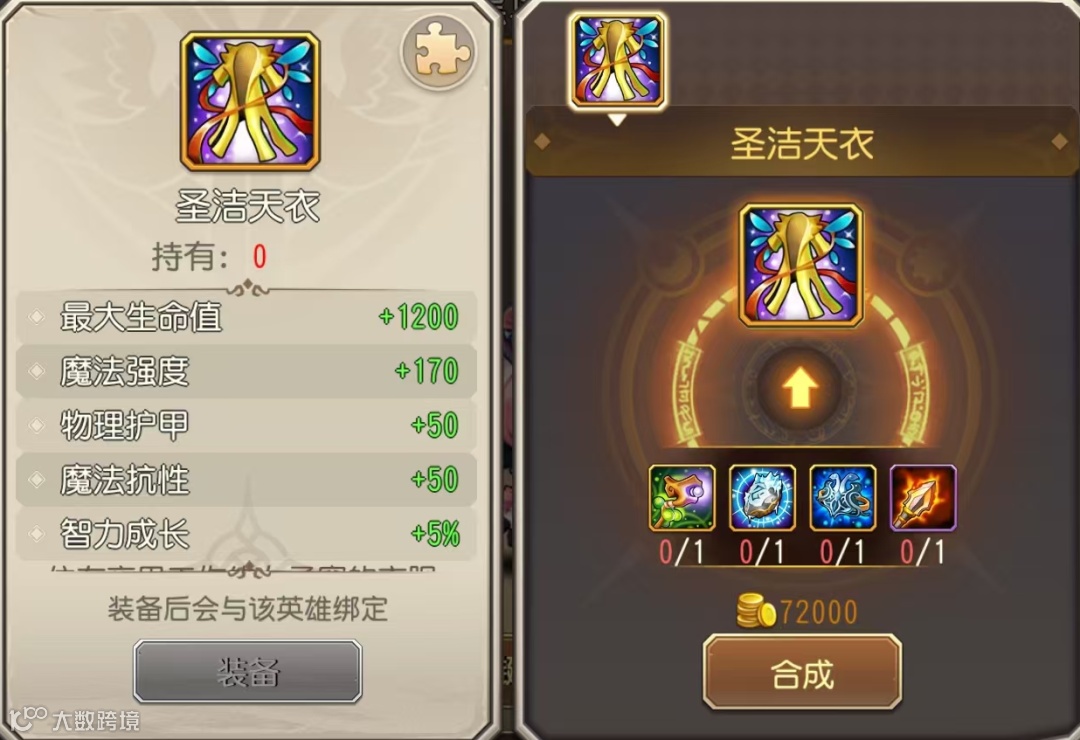1080x740 pixels.
Task: Tap the puzzle piece icon in the item card
Action: (x=438, y=50)
